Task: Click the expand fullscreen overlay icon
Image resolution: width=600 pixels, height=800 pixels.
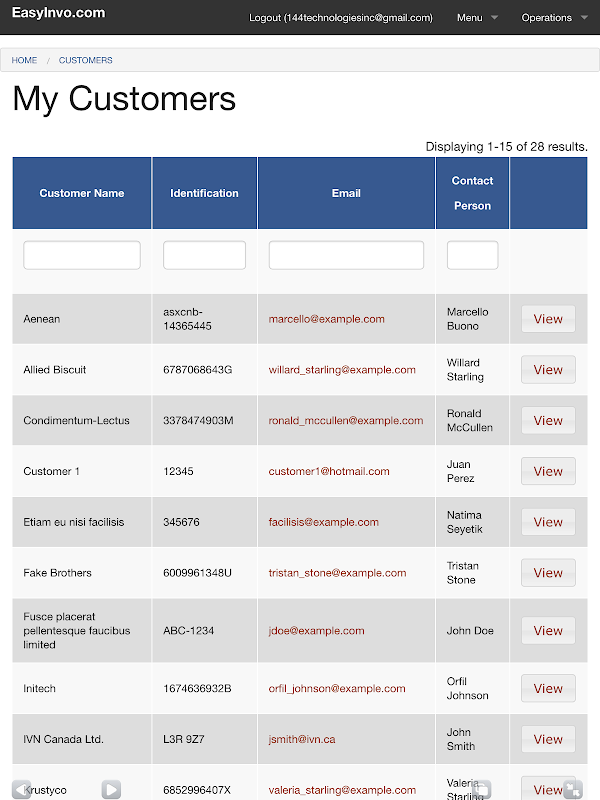Action: [572, 789]
